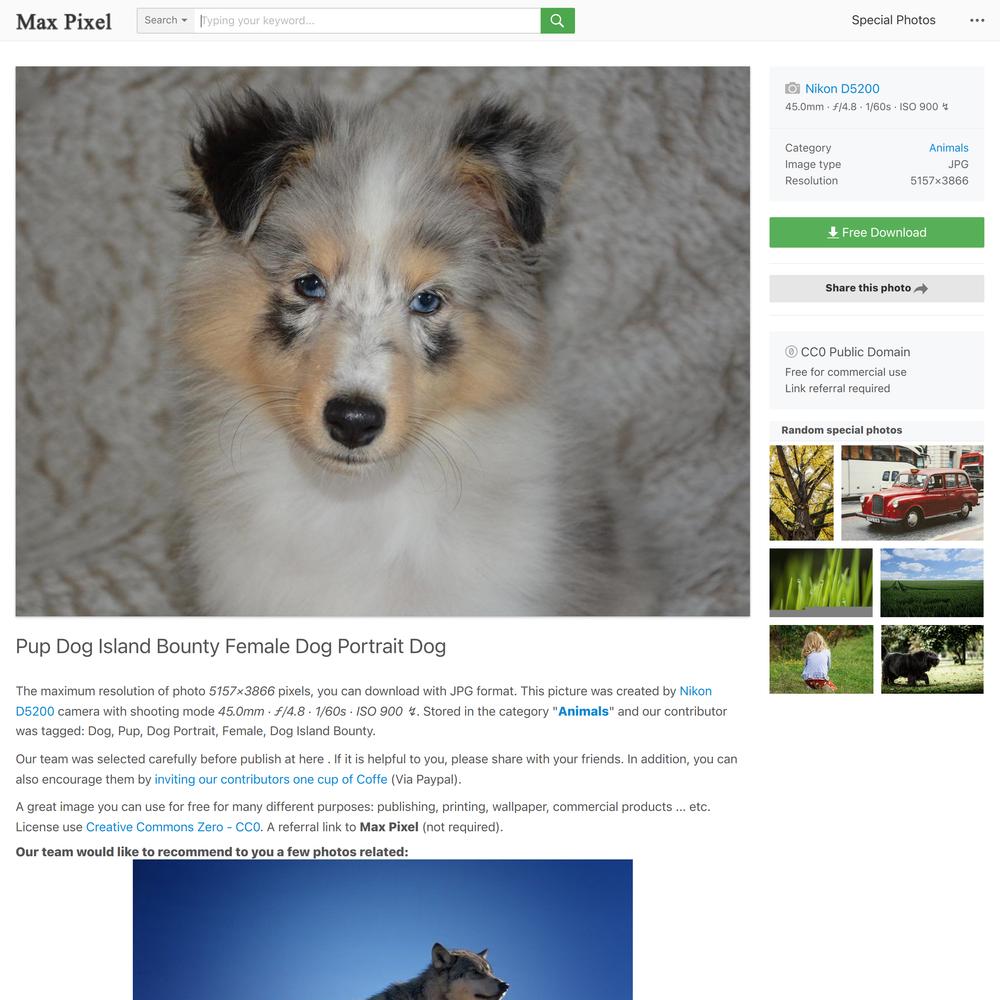Open the Special Photos menu item
Screen dimensions: 1000x1000
coord(893,20)
